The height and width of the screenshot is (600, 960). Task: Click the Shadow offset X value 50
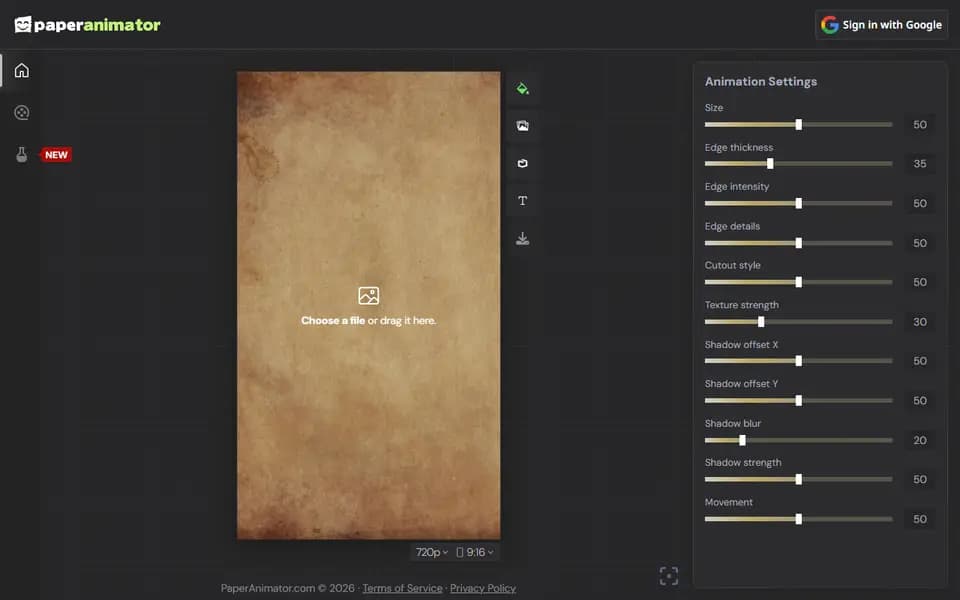pos(920,361)
